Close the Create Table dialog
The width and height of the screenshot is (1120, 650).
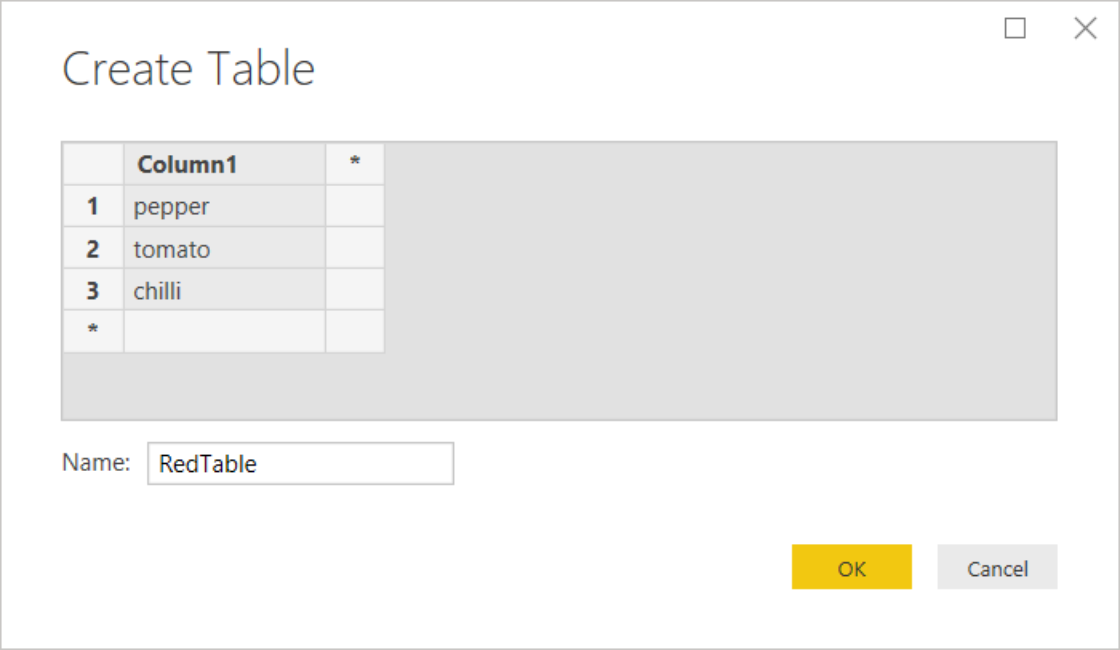coord(1085,29)
